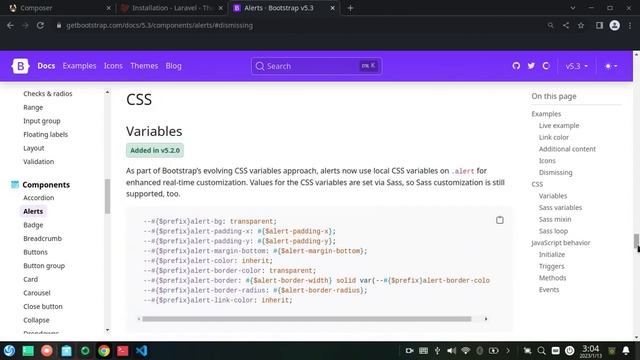Open the Examples navigation item
The width and height of the screenshot is (640, 360).
pyautogui.click(x=79, y=66)
